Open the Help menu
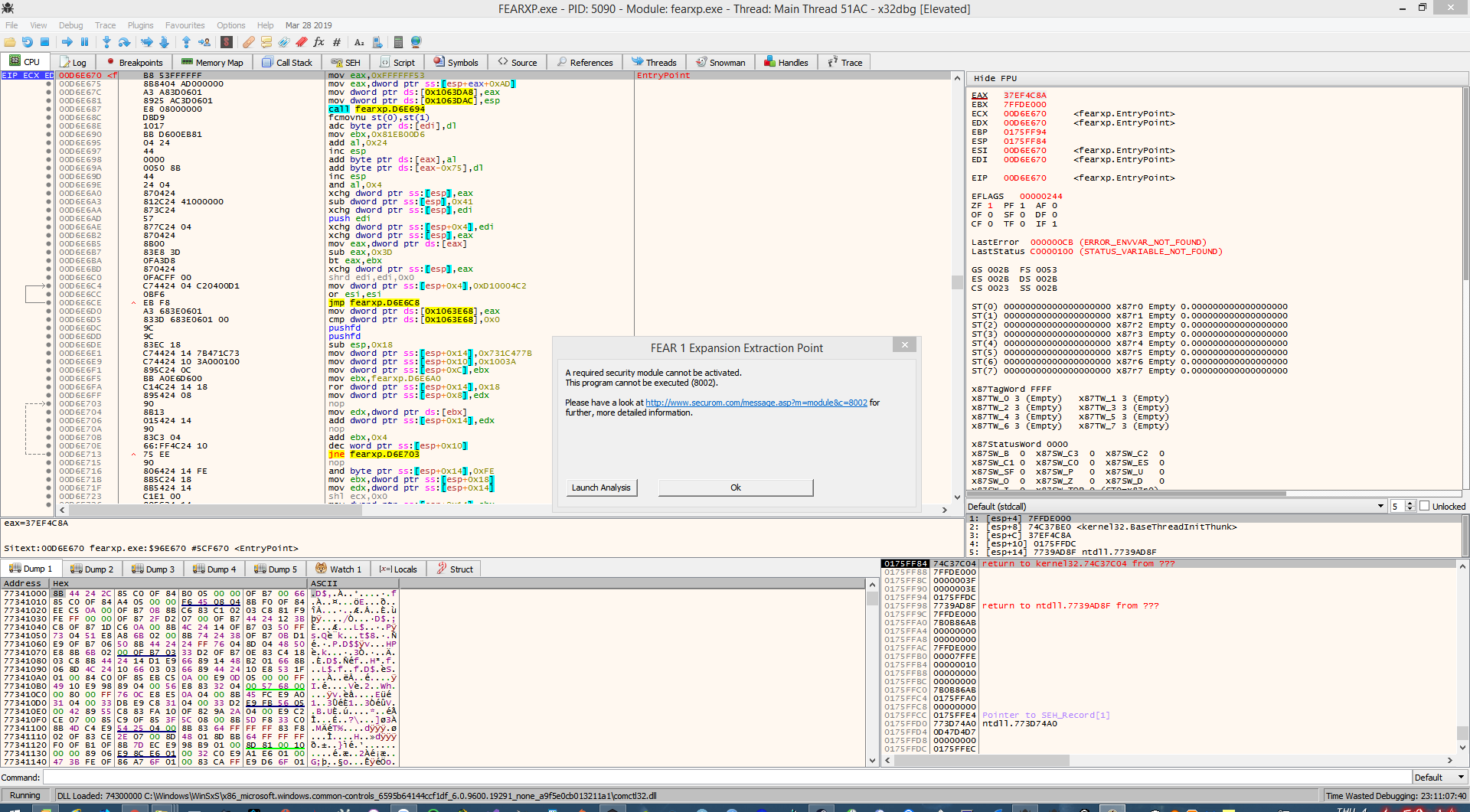The width and height of the screenshot is (1470, 812). click(x=265, y=25)
